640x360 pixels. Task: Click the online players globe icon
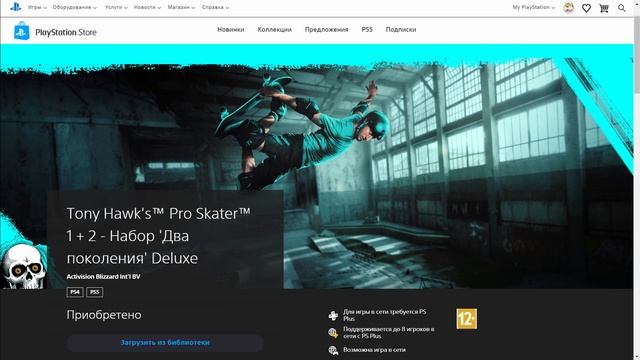pyautogui.click(x=333, y=333)
